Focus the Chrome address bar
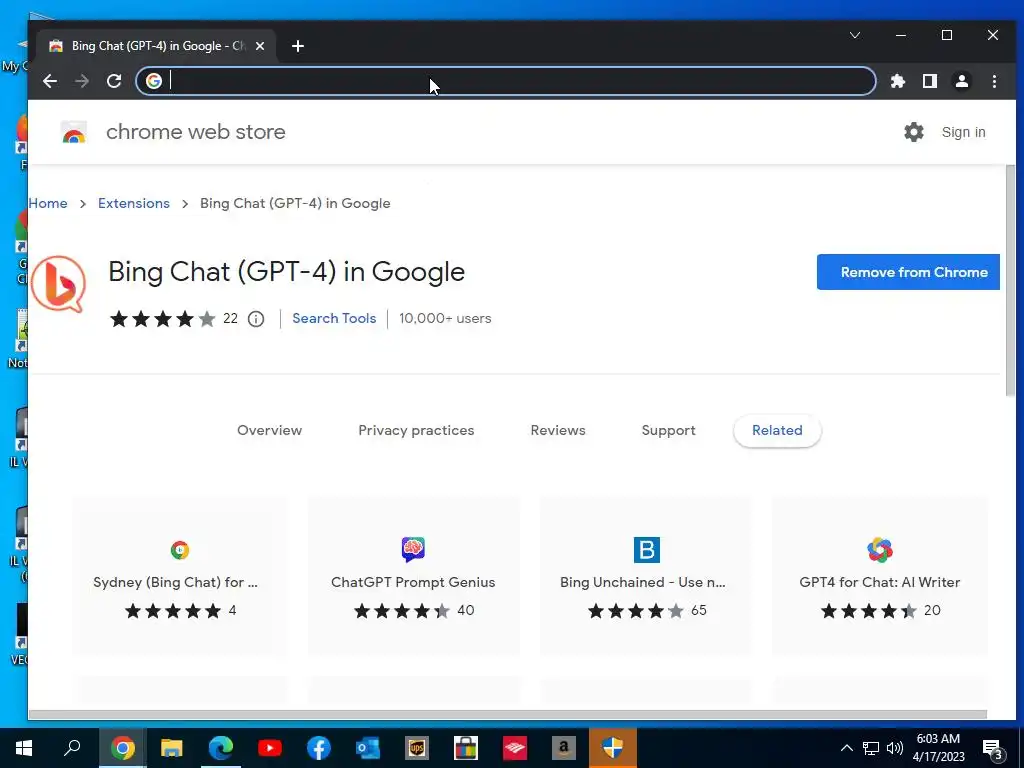Screen dimensions: 1024x768 pyautogui.click(x=506, y=81)
